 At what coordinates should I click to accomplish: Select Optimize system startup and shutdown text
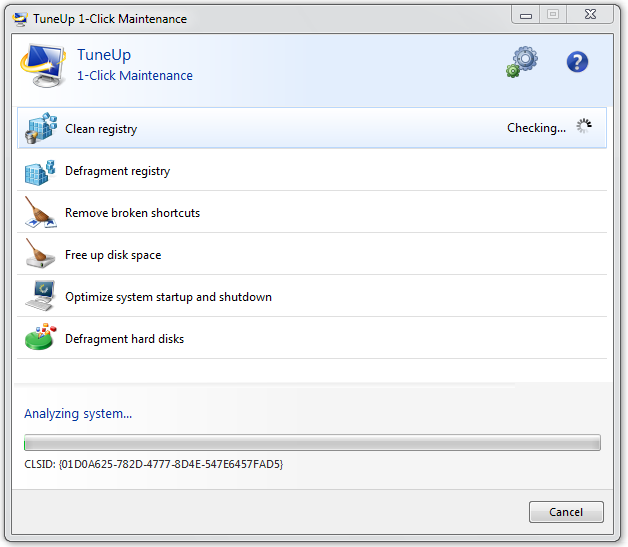tap(168, 297)
